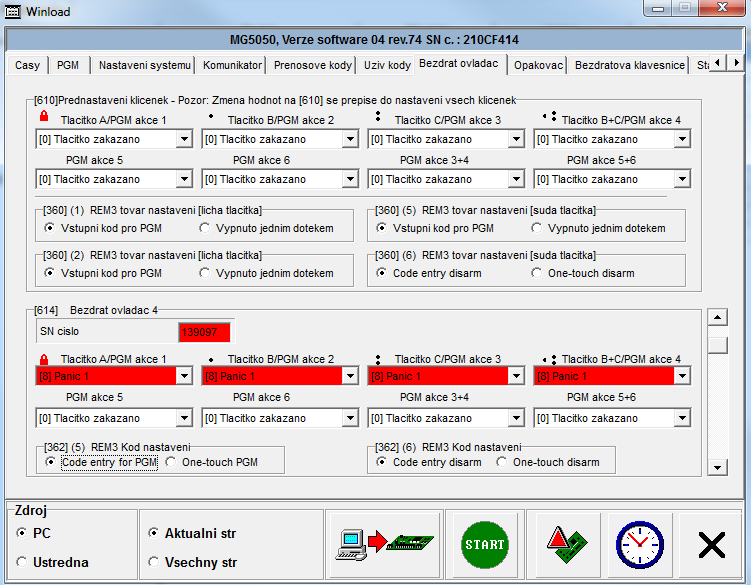Open the Nastaveni systemu tab
Screen dimensions: 751x585
point(144,65)
